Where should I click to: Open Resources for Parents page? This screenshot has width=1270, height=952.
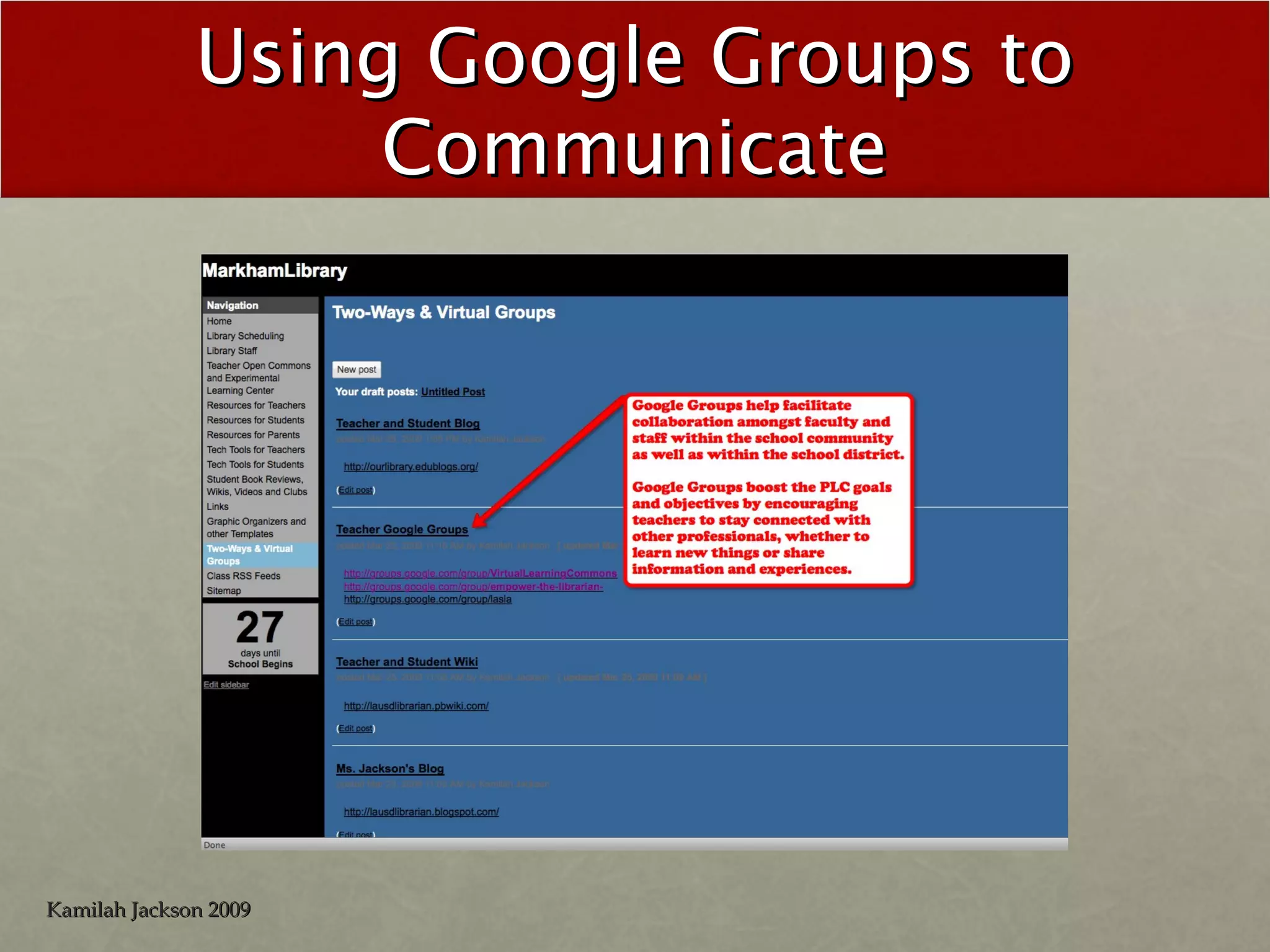pyautogui.click(x=253, y=435)
